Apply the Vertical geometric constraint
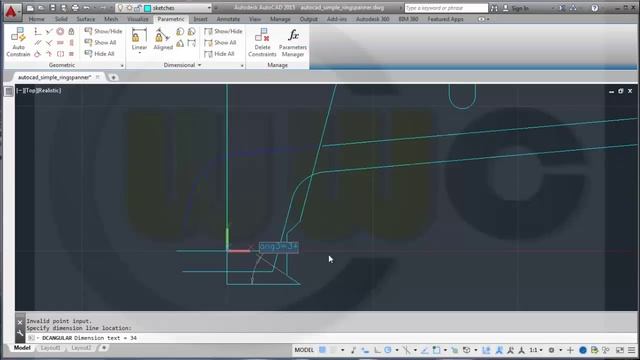640x360 pixels. pyautogui.click(x=71, y=42)
